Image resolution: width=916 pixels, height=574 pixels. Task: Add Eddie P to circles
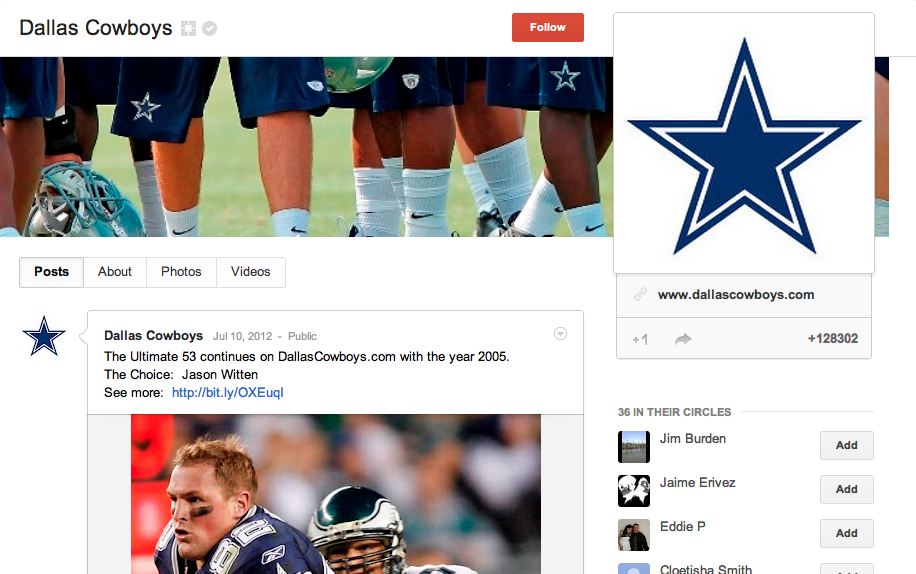click(846, 533)
